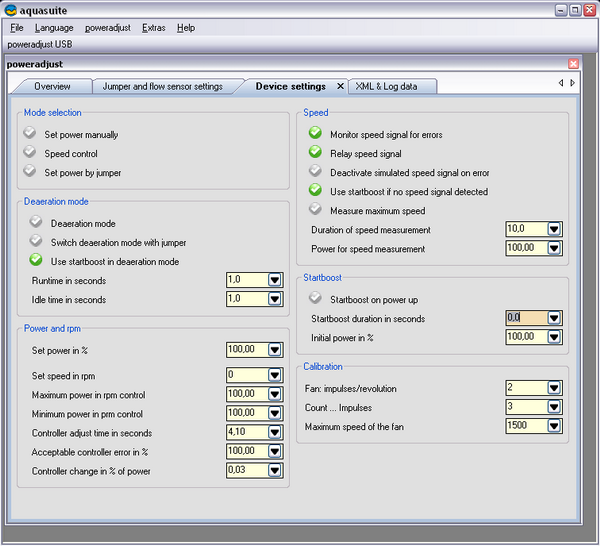Open Set speed in rpm dropdown arrow

tap(274, 375)
